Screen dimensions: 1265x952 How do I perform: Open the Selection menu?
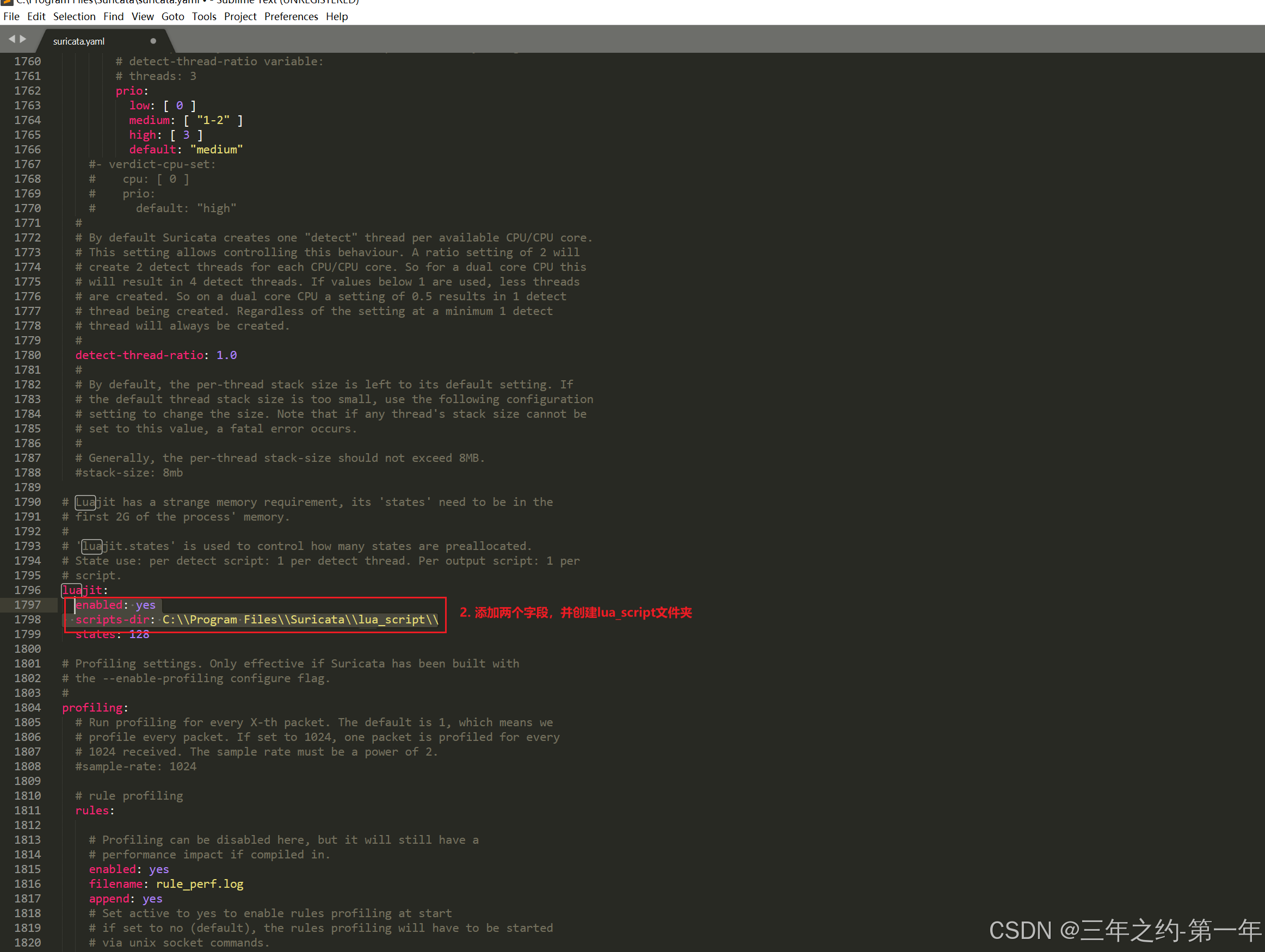point(75,16)
